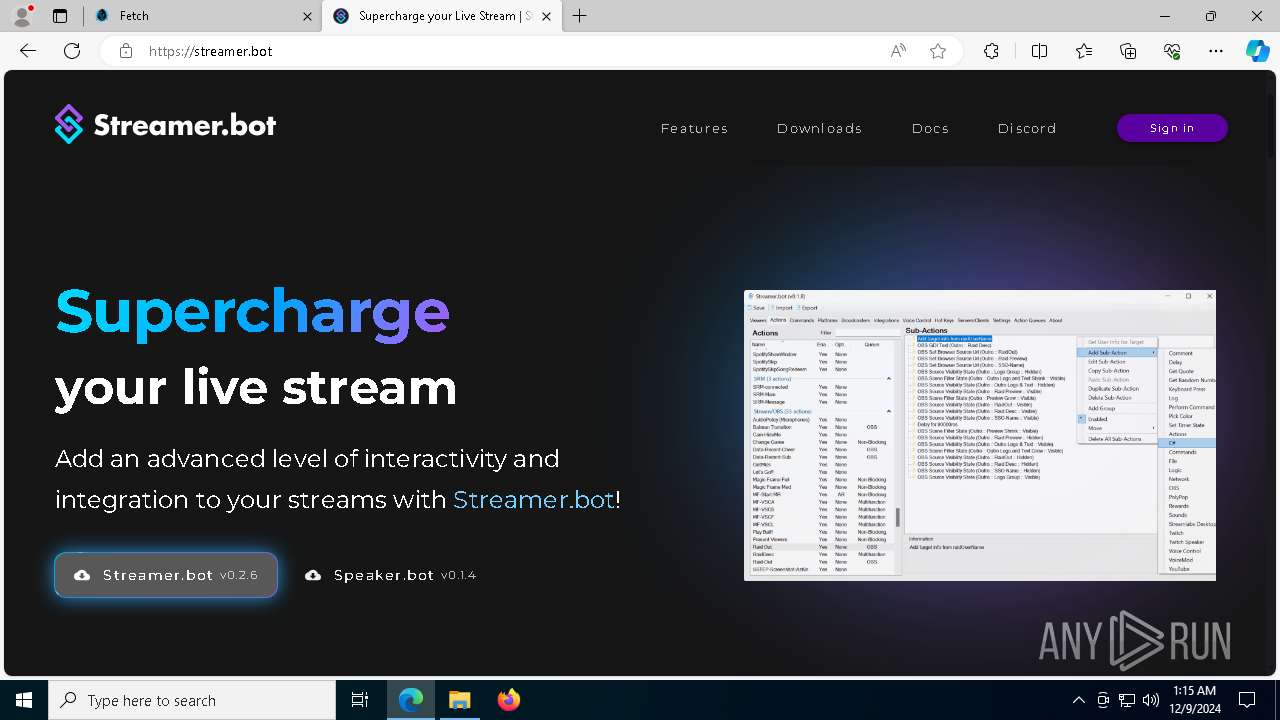Open the browser profile icon
Image resolution: width=1280 pixels, height=720 pixels.
point(22,16)
